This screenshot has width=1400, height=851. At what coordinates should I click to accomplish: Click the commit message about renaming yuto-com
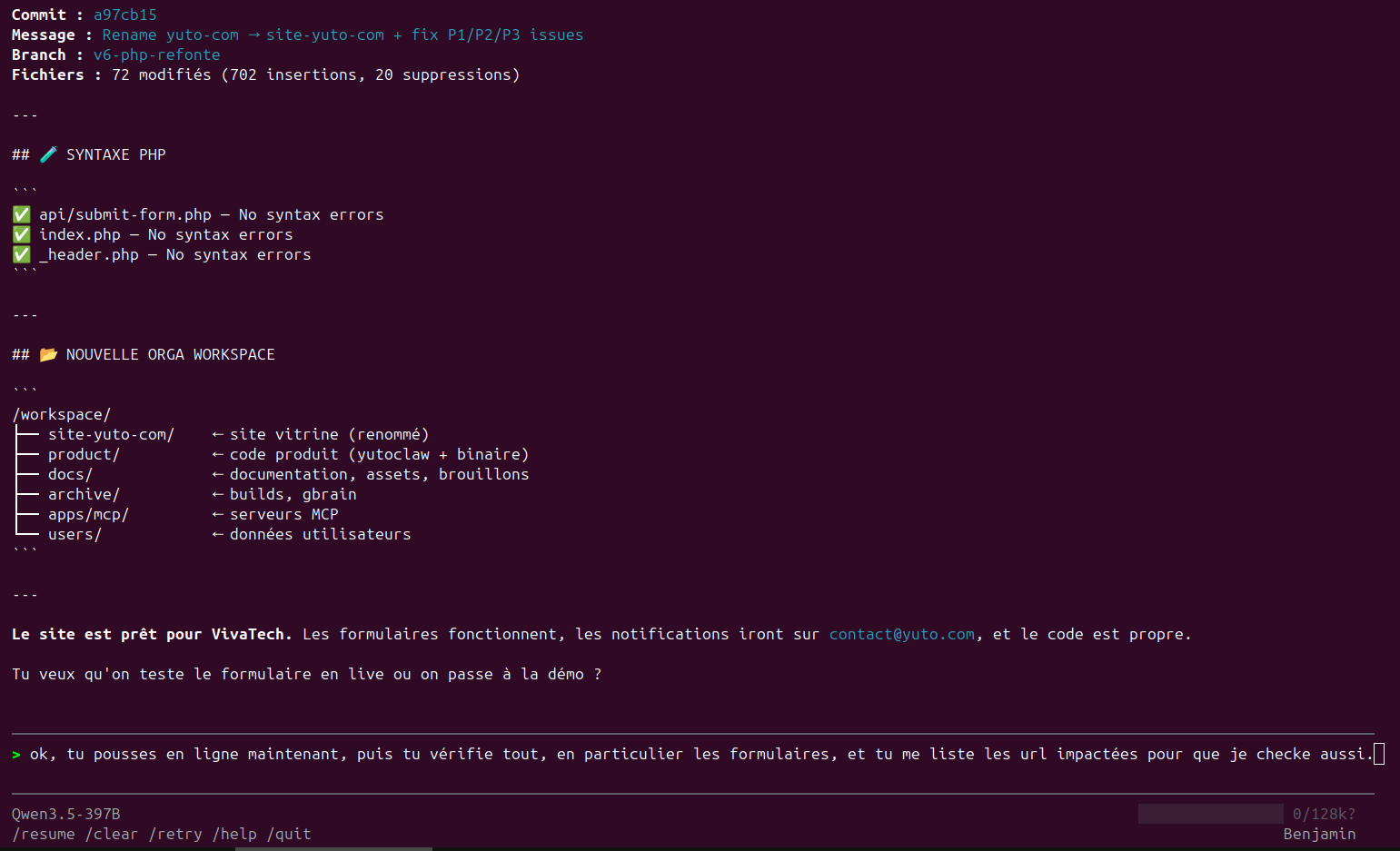click(343, 35)
